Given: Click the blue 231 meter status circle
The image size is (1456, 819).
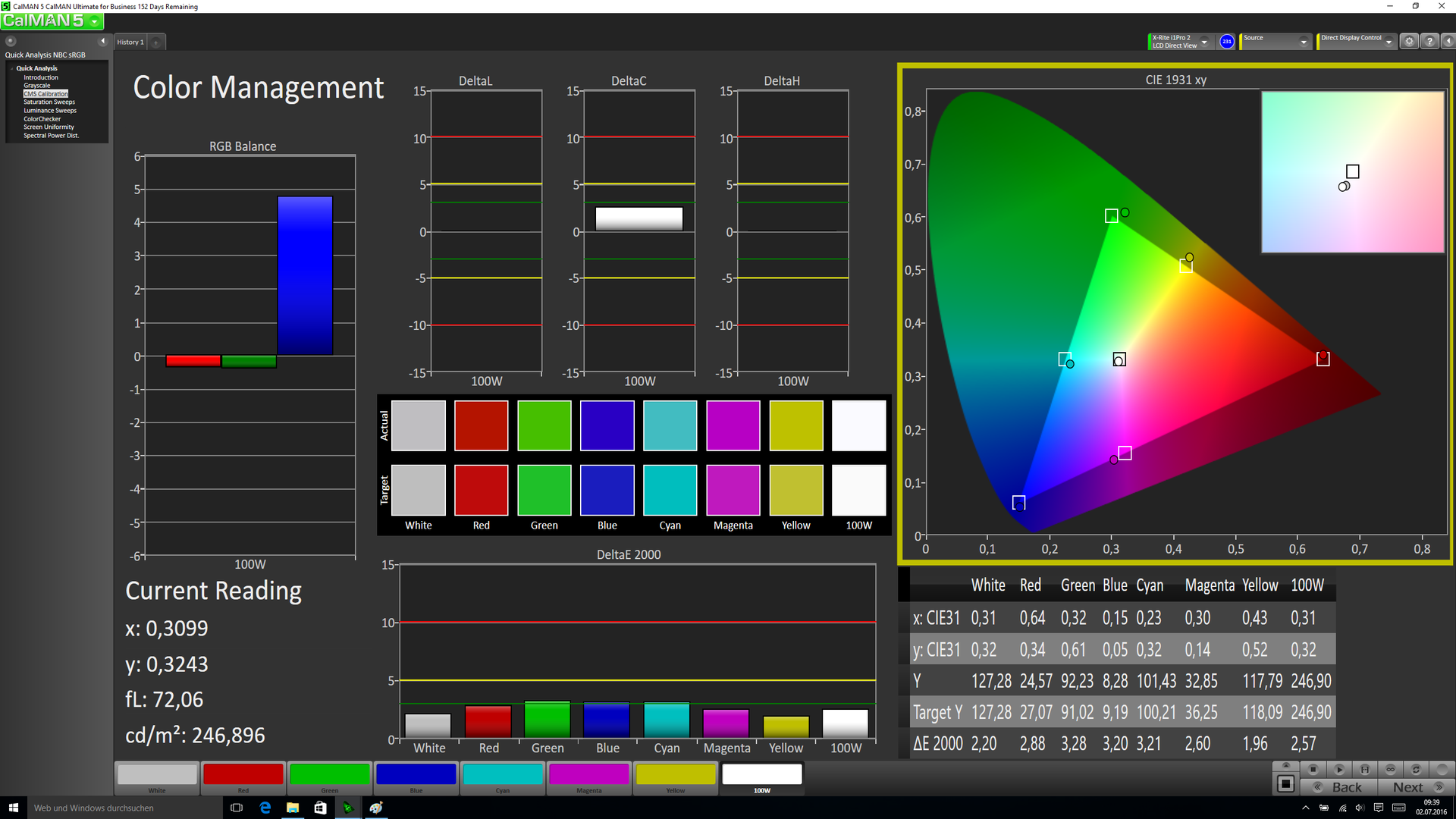Looking at the screenshot, I should point(1227,42).
